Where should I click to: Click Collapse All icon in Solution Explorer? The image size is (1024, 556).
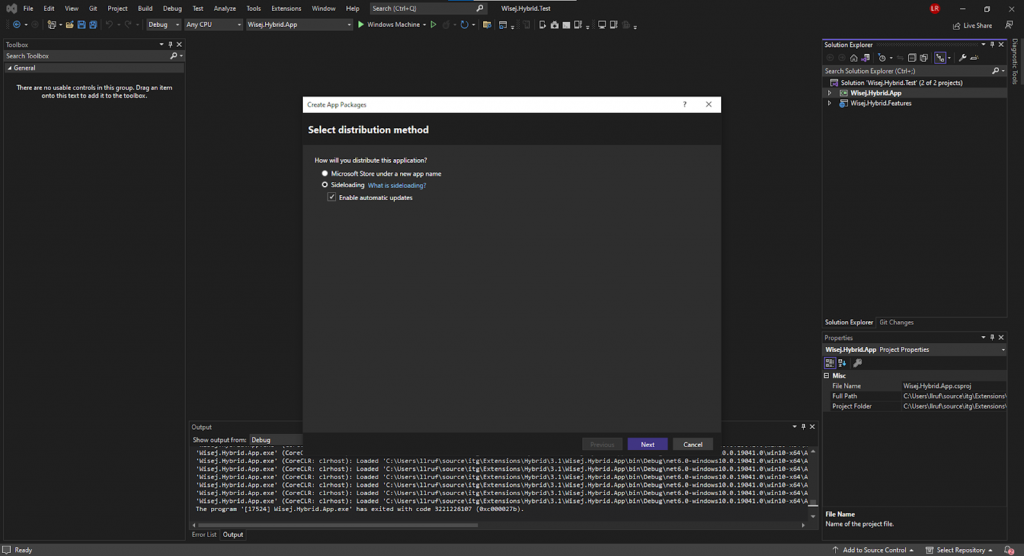click(x=912, y=58)
